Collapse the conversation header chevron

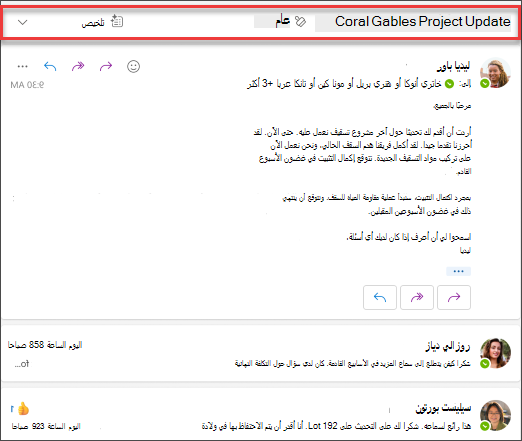click(x=22, y=22)
